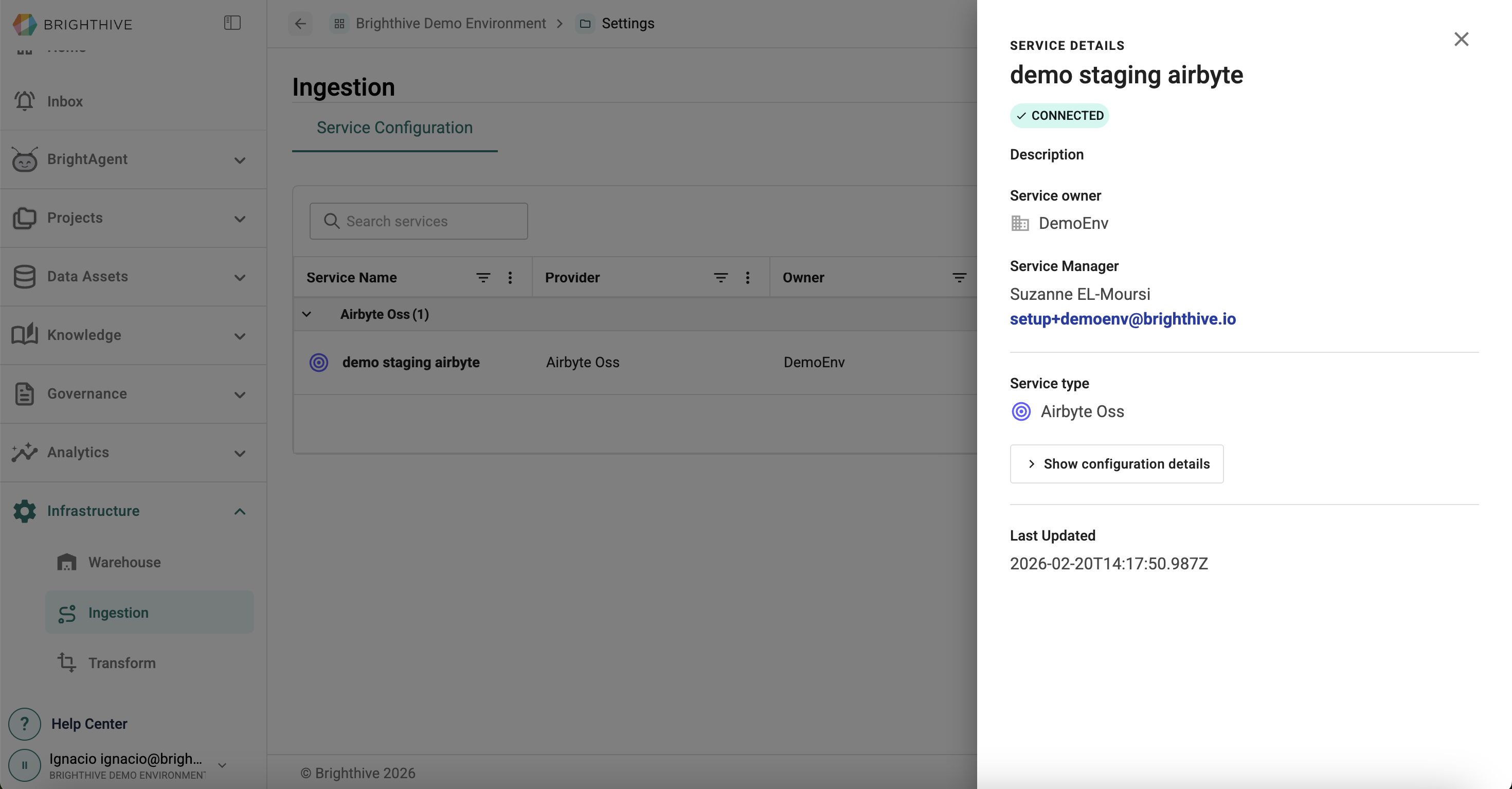Collapse the sidebar with the panel icon

click(232, 23)
